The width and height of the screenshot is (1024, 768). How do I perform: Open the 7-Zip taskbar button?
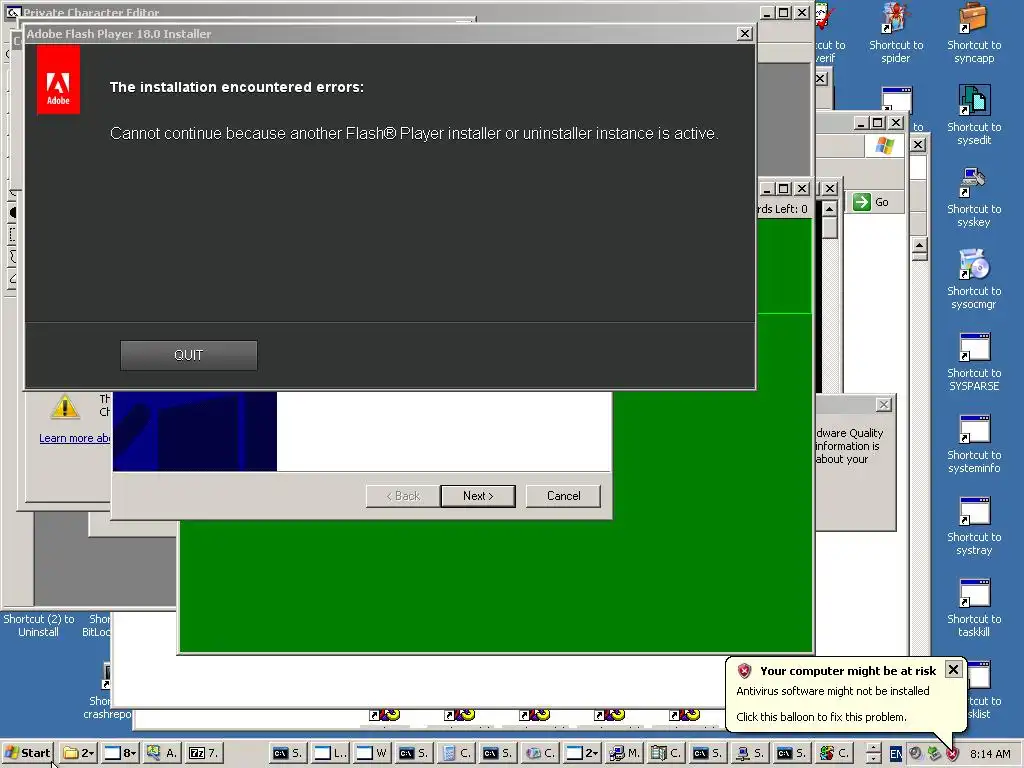(204, 753)
